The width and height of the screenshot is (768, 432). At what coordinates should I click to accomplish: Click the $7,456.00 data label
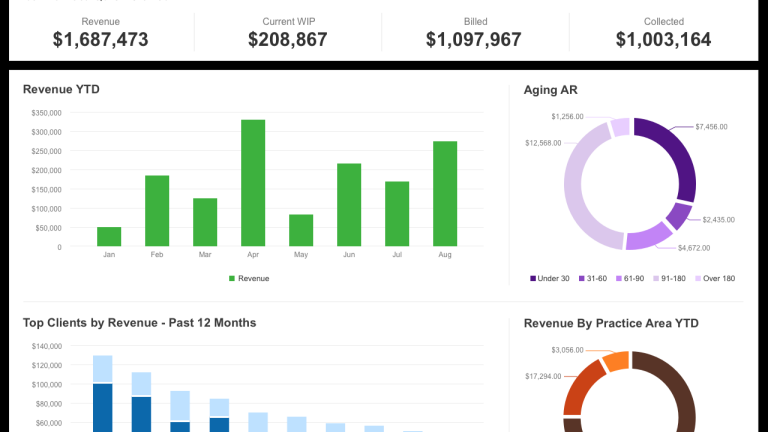tap(712, 127)
